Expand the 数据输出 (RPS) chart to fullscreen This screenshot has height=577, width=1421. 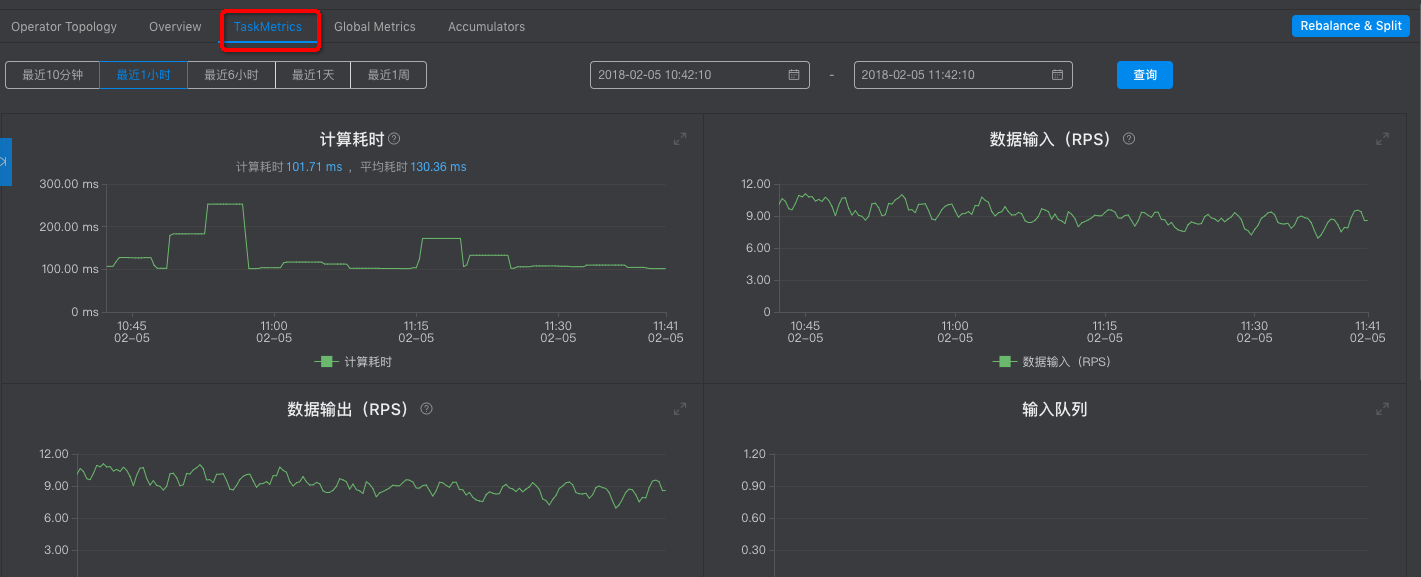(680, 409)
